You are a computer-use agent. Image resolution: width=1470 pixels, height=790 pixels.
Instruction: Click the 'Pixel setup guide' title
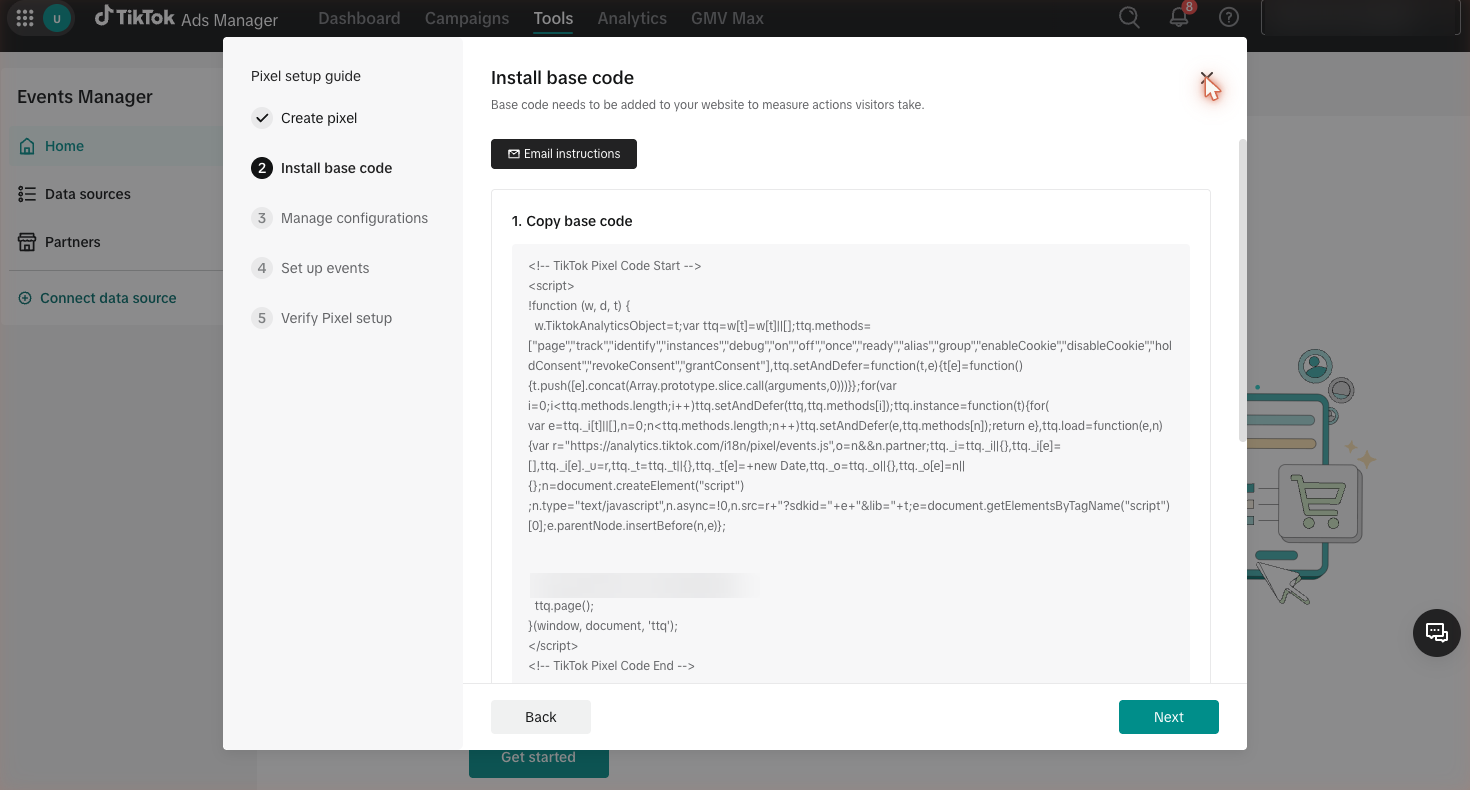[x=306, y=76]
